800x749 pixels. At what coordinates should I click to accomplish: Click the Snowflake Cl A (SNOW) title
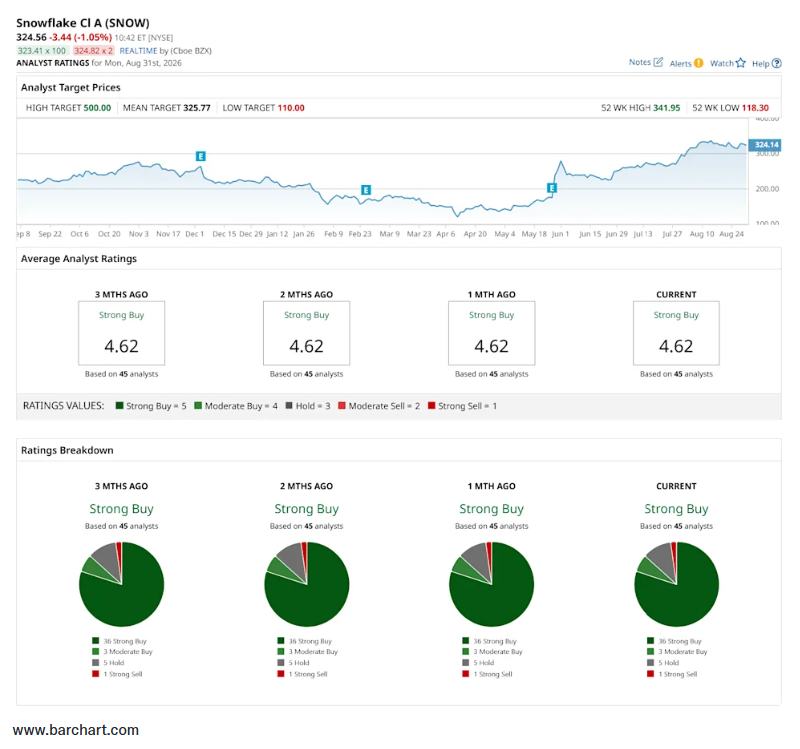click(x=83, y=23)
